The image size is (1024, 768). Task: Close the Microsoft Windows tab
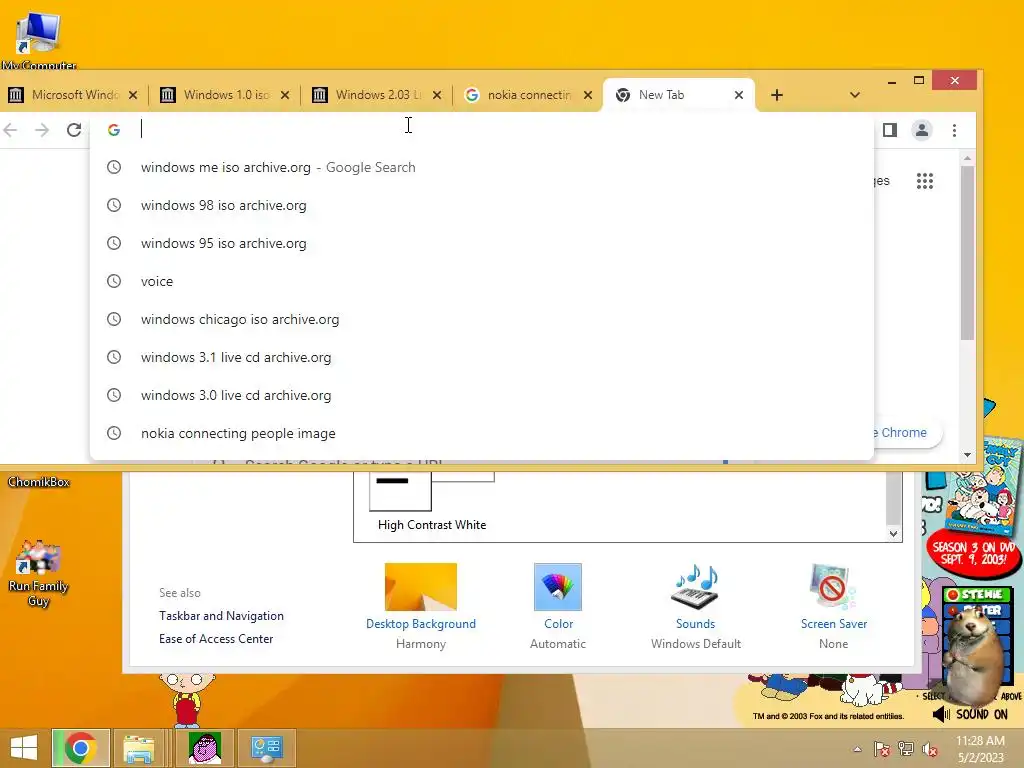133,95
